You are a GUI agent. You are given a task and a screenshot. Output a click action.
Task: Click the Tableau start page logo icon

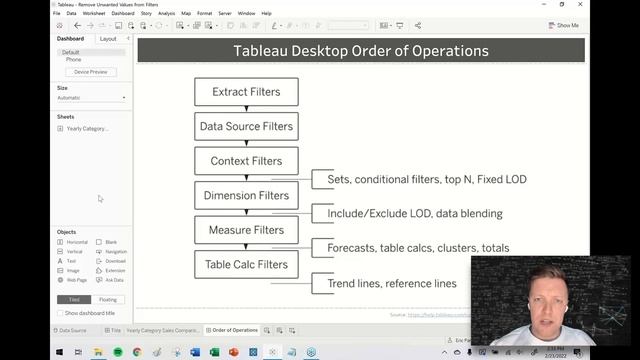coord(60,26)
